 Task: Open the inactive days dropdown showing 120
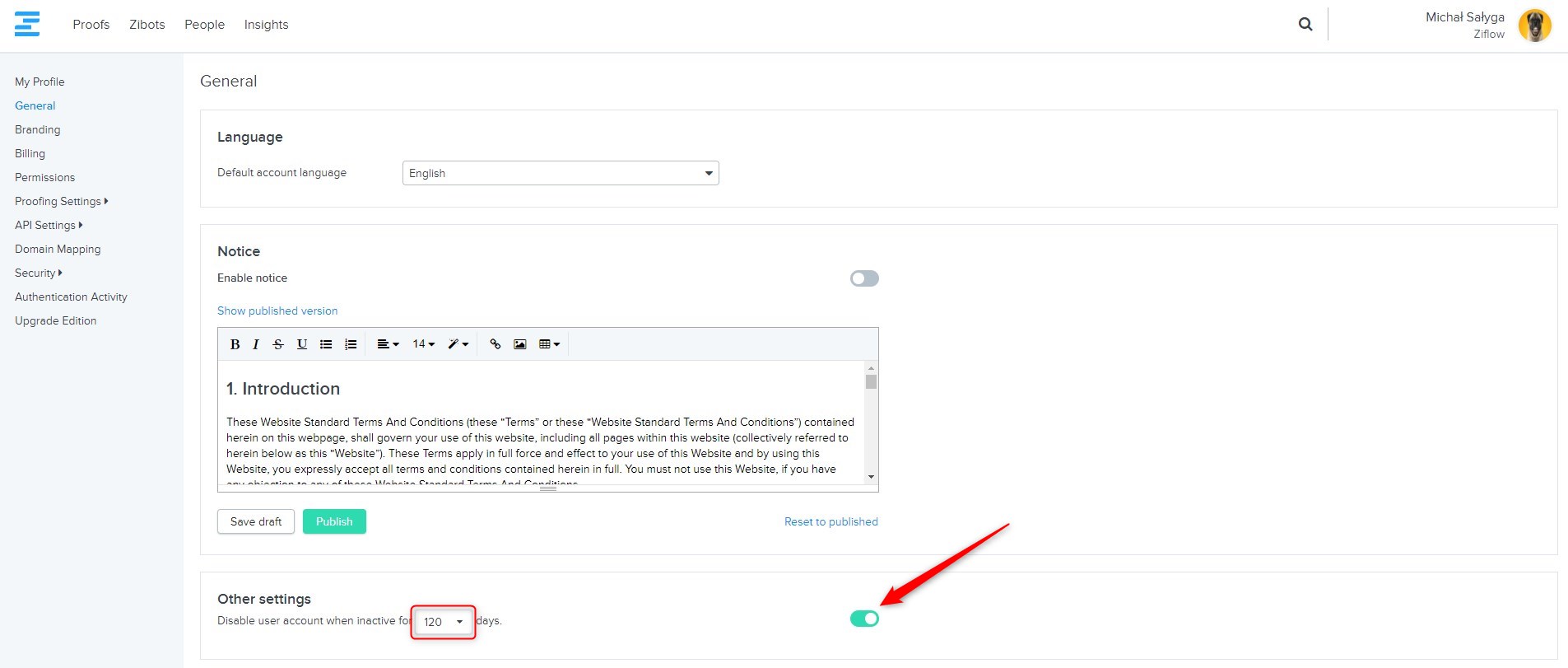[444, 622]
